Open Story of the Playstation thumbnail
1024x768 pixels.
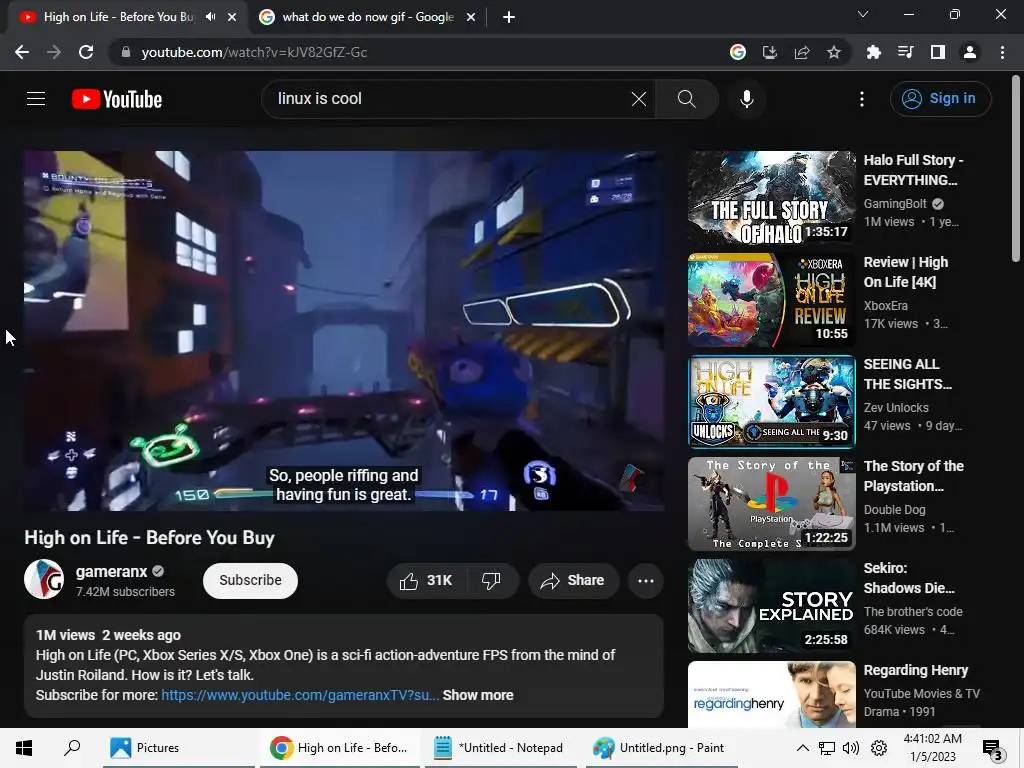(x=771, y=504)
